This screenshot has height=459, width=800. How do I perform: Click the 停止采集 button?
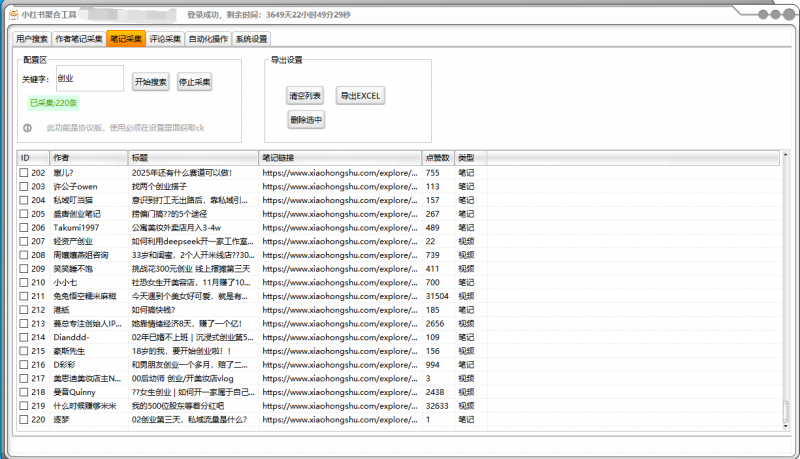tap(194, 82)
